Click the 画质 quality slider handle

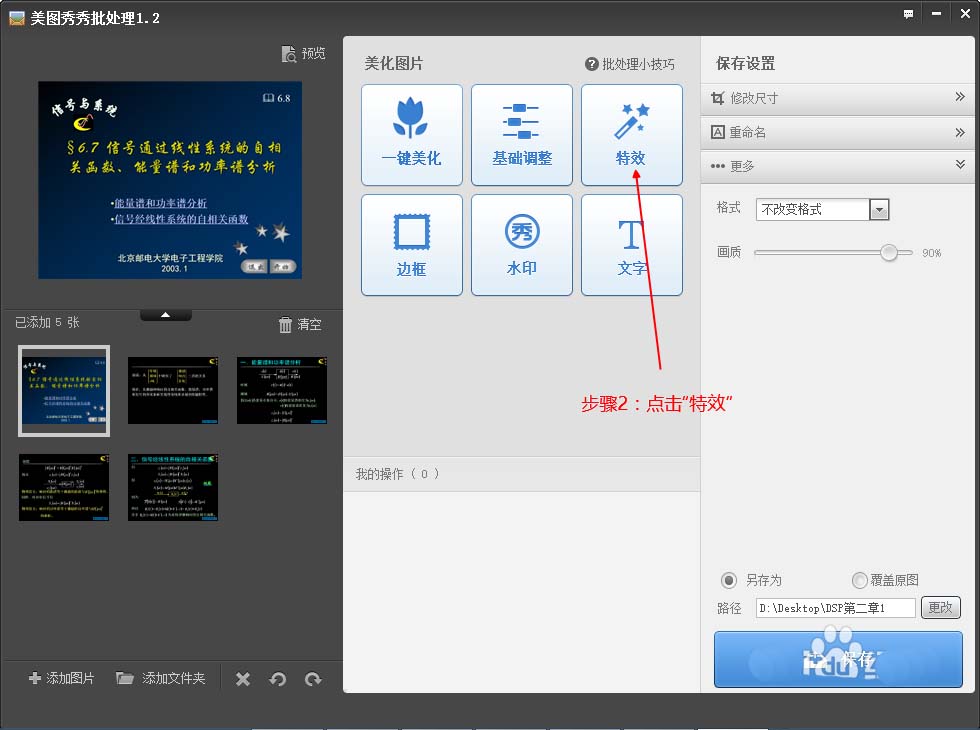pos(889,252)
